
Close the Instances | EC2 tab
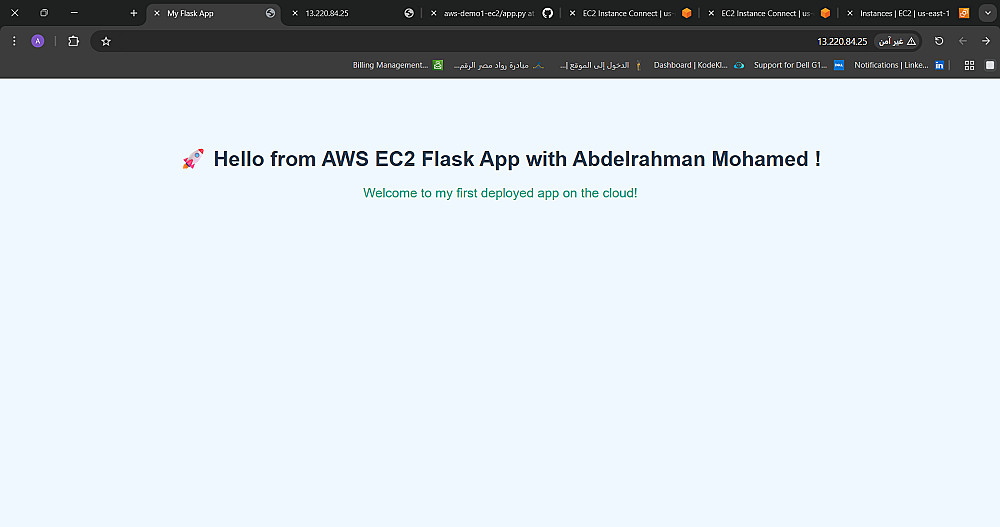[x=849, y=13]
